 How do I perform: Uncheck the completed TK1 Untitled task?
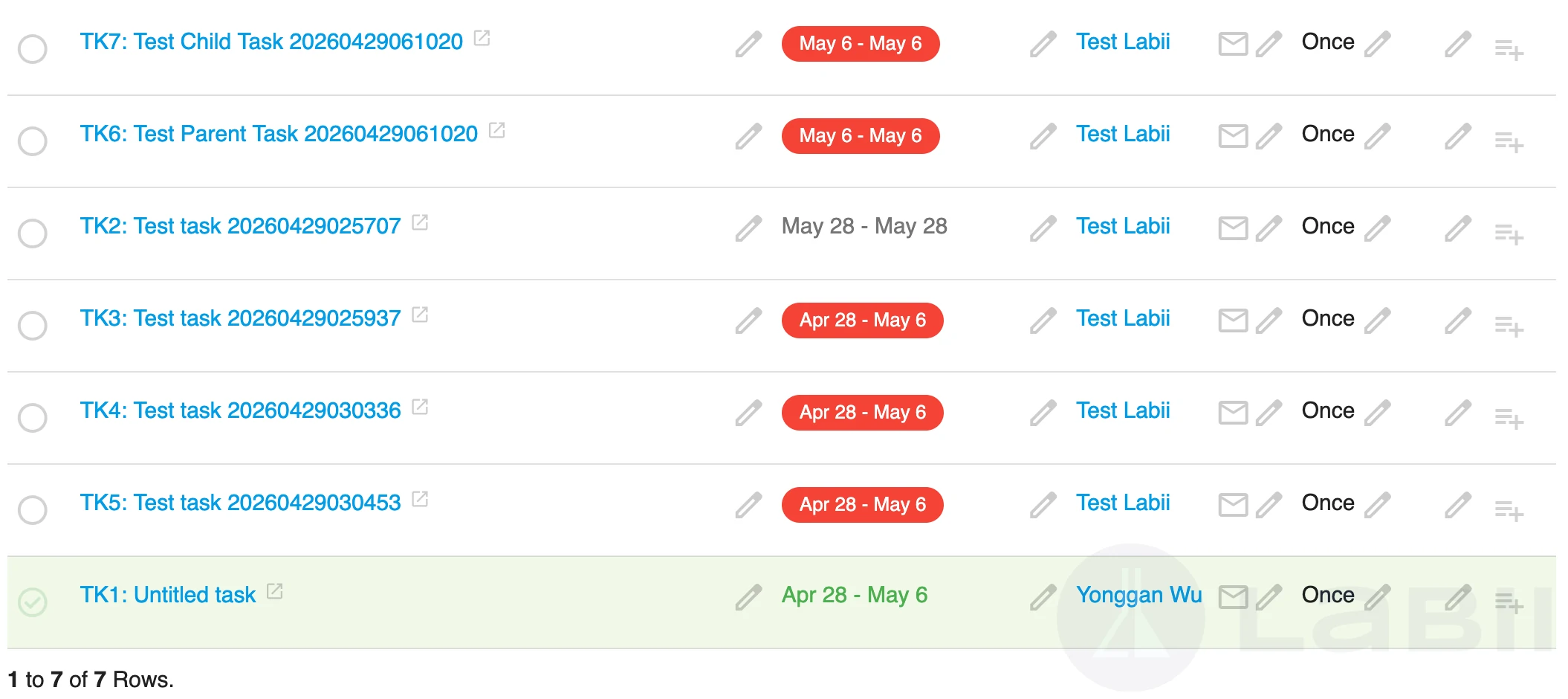coord(33,602)
